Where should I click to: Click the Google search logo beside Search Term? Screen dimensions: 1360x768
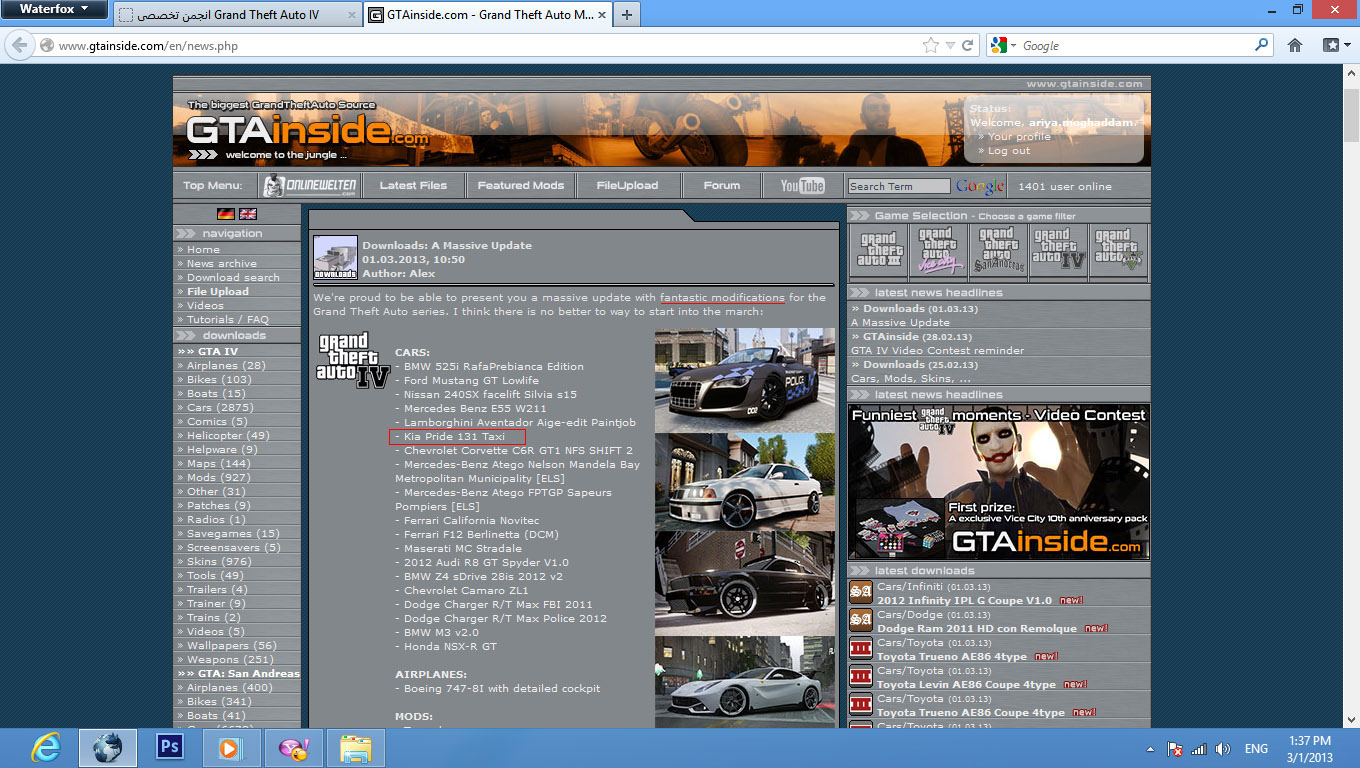(980, 186)
